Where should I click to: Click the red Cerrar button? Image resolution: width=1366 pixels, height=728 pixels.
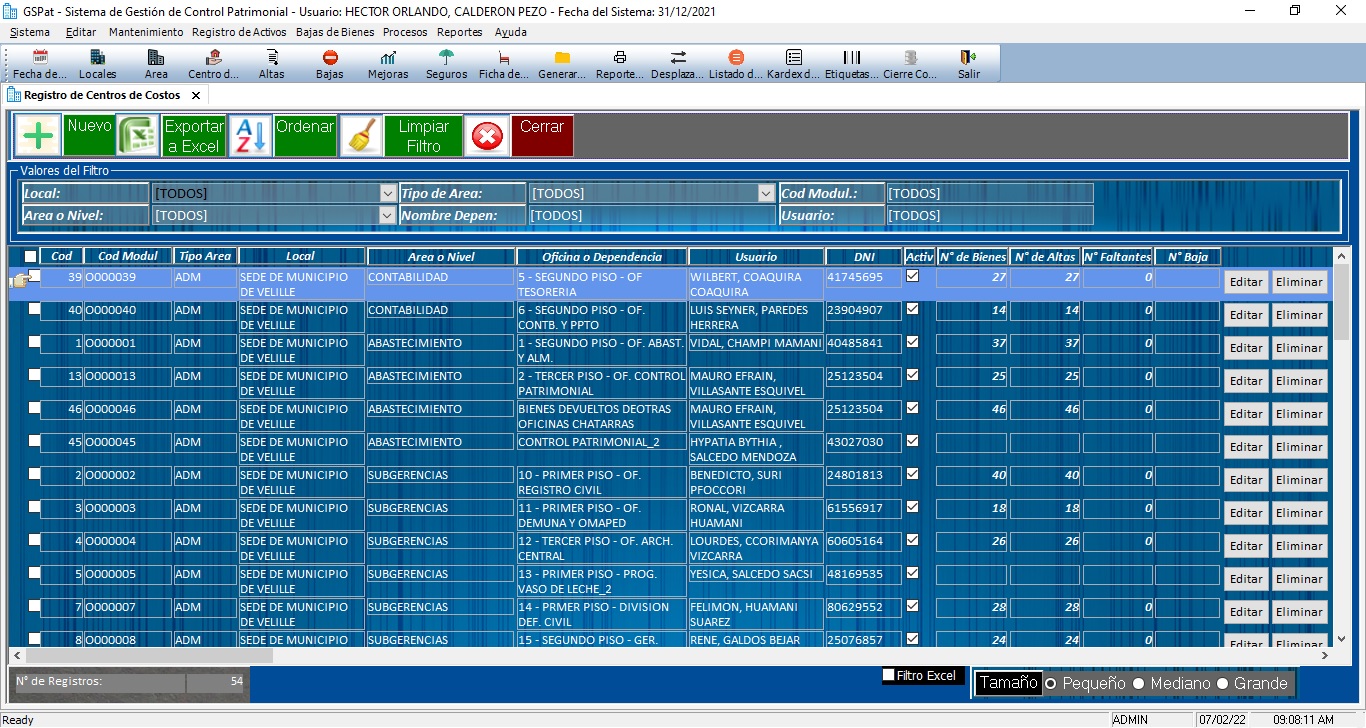(542, 136)
